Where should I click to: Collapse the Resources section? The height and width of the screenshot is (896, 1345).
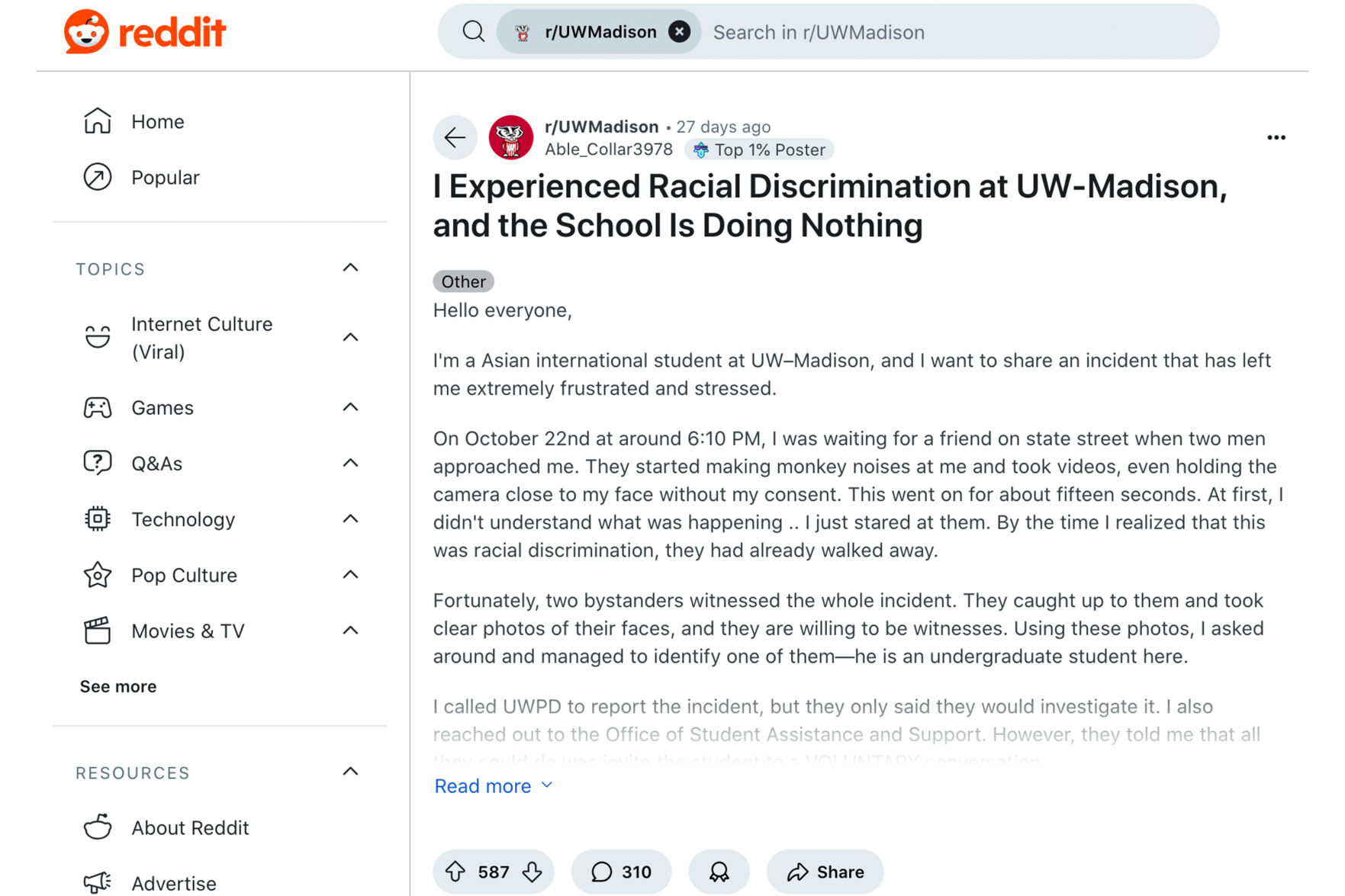(350, 772)
